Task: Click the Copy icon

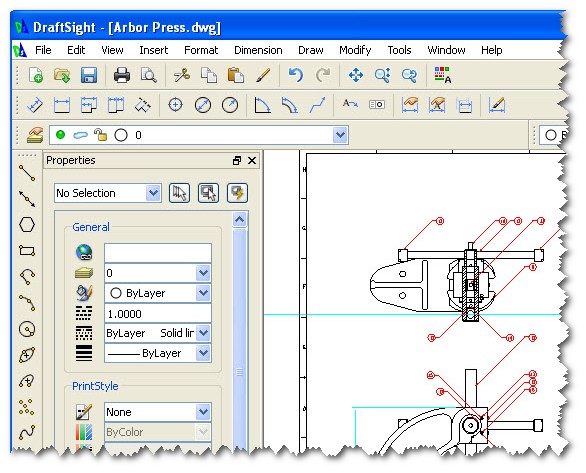Action: pos(209,75)
